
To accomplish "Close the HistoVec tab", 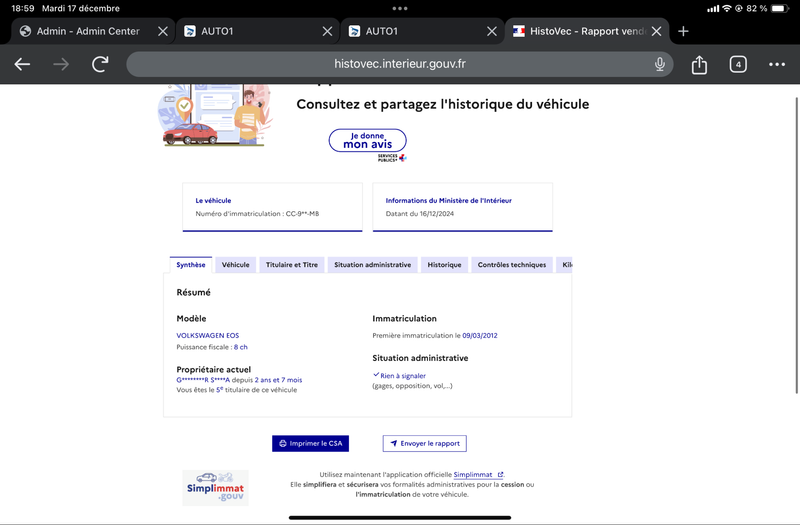I will pos(657,31).
